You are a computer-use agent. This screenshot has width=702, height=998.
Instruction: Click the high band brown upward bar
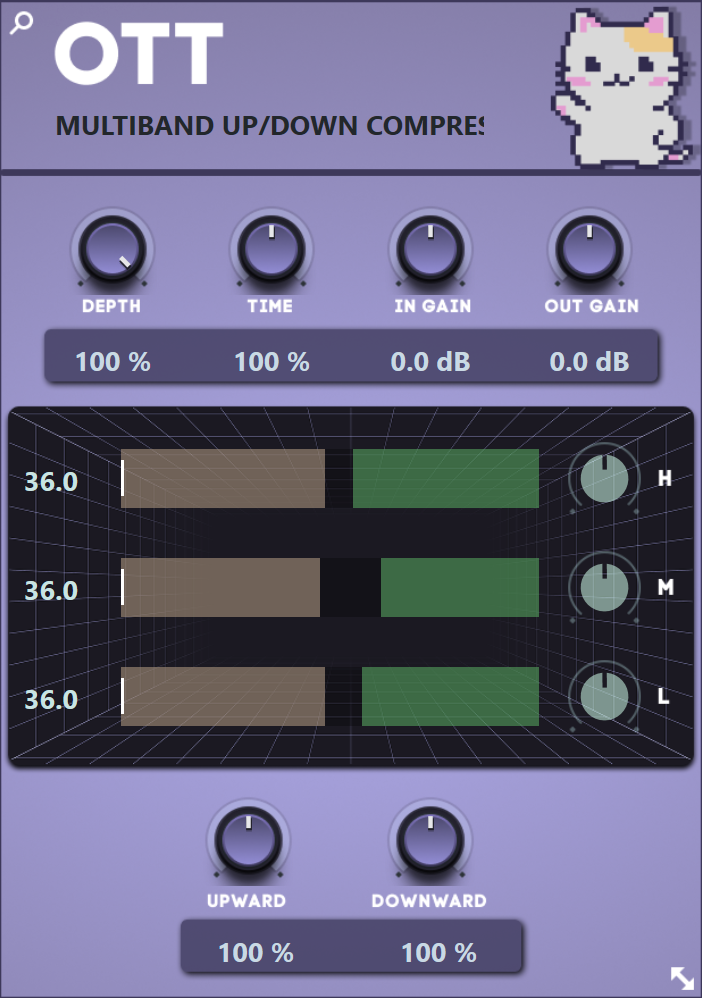click(x=223, y=479)
